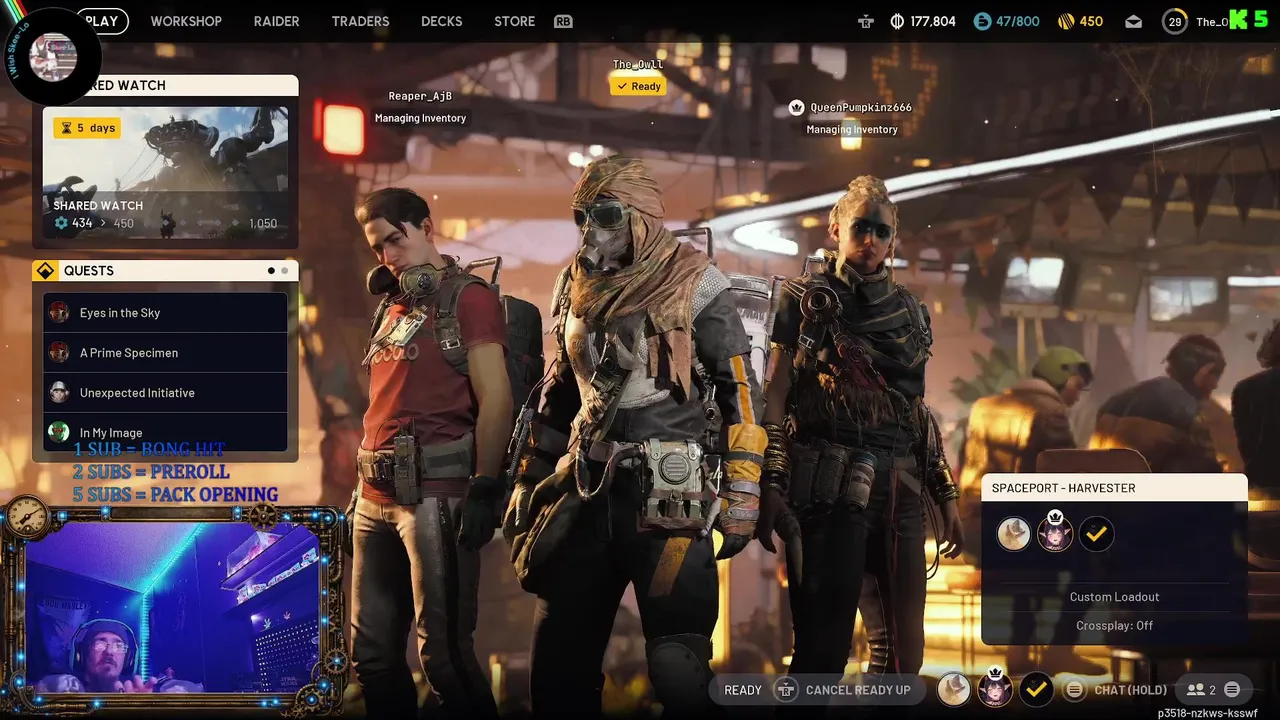Click yellow ready checkmark in bottom bar
The height and width of the screenshot is (720, 1280).
click(x=1036, y=689)
